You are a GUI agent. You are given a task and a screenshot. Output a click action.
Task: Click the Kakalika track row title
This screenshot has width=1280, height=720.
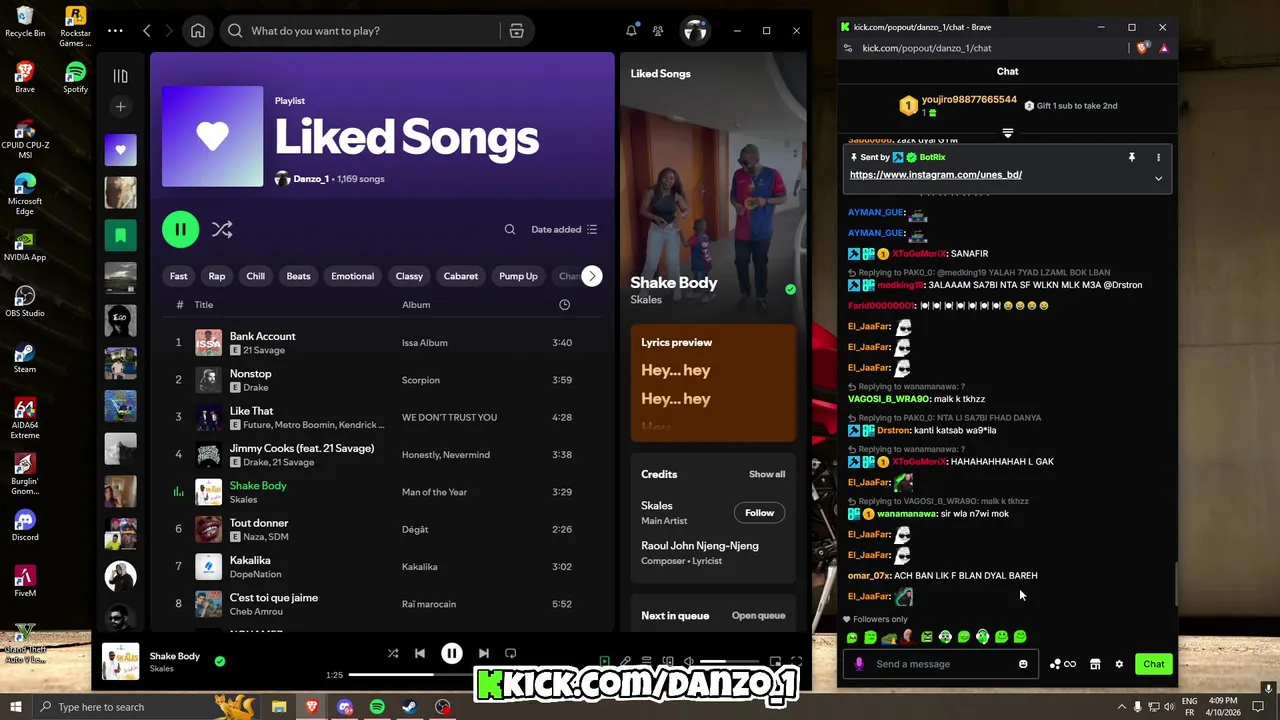pyautogui.click(x=250, y=561)
